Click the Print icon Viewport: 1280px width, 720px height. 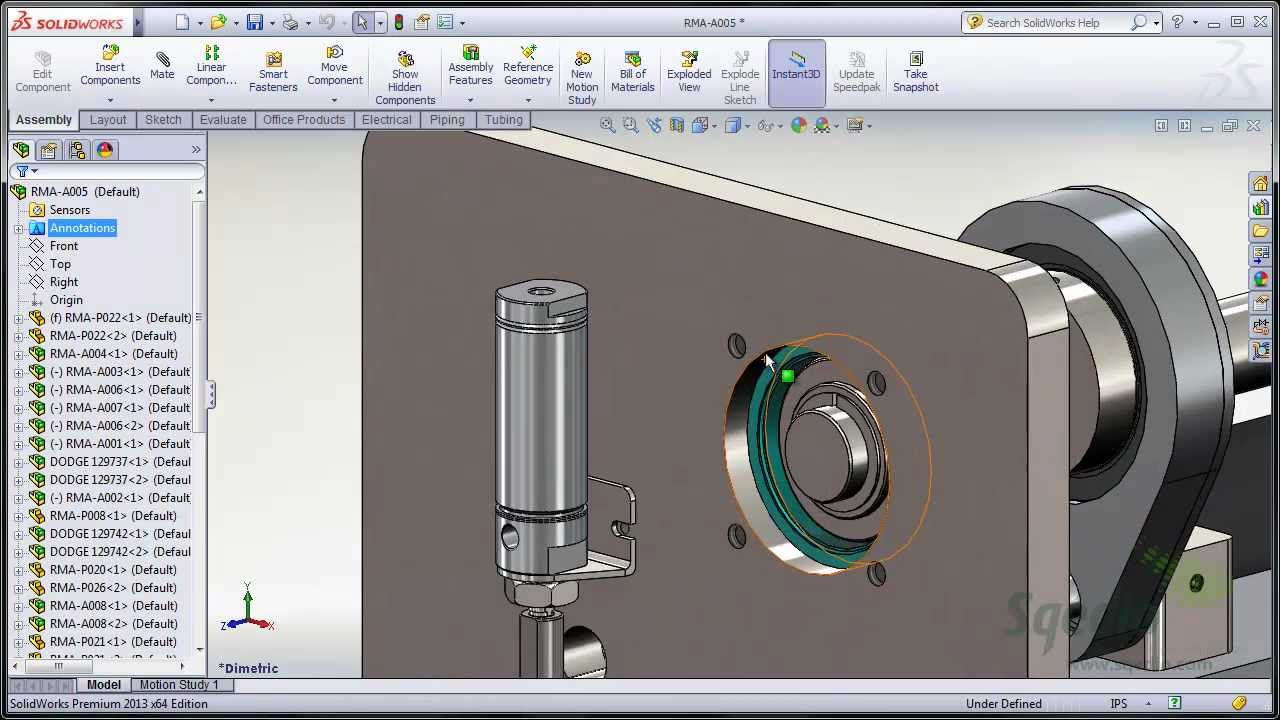(x=290, y=22)
